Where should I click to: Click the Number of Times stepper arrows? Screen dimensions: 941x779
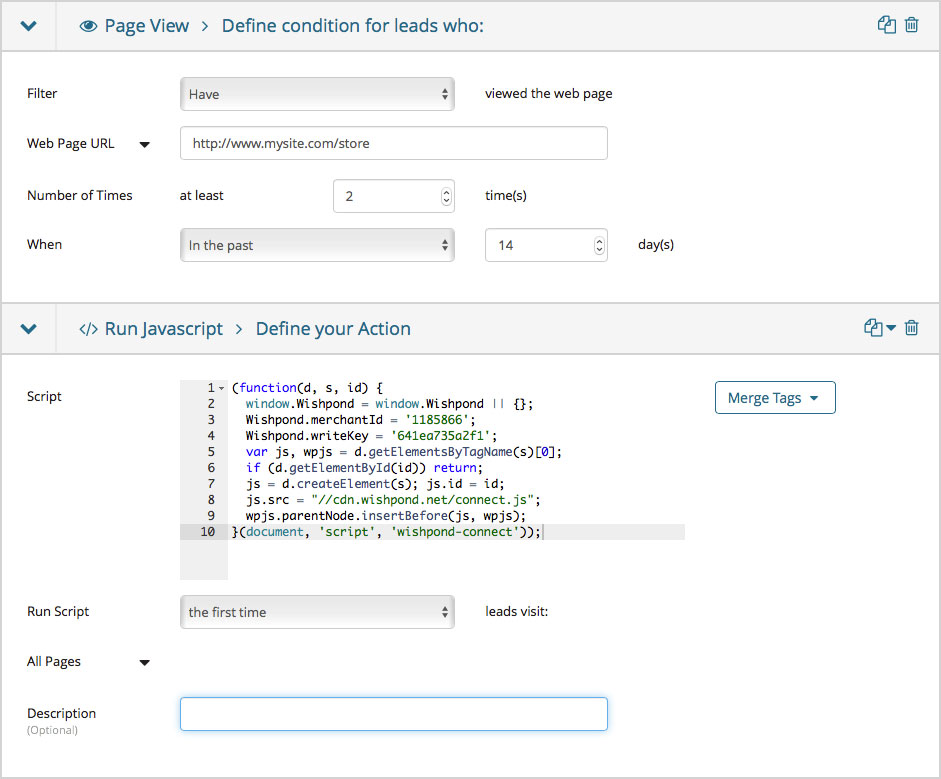[445, 196]
